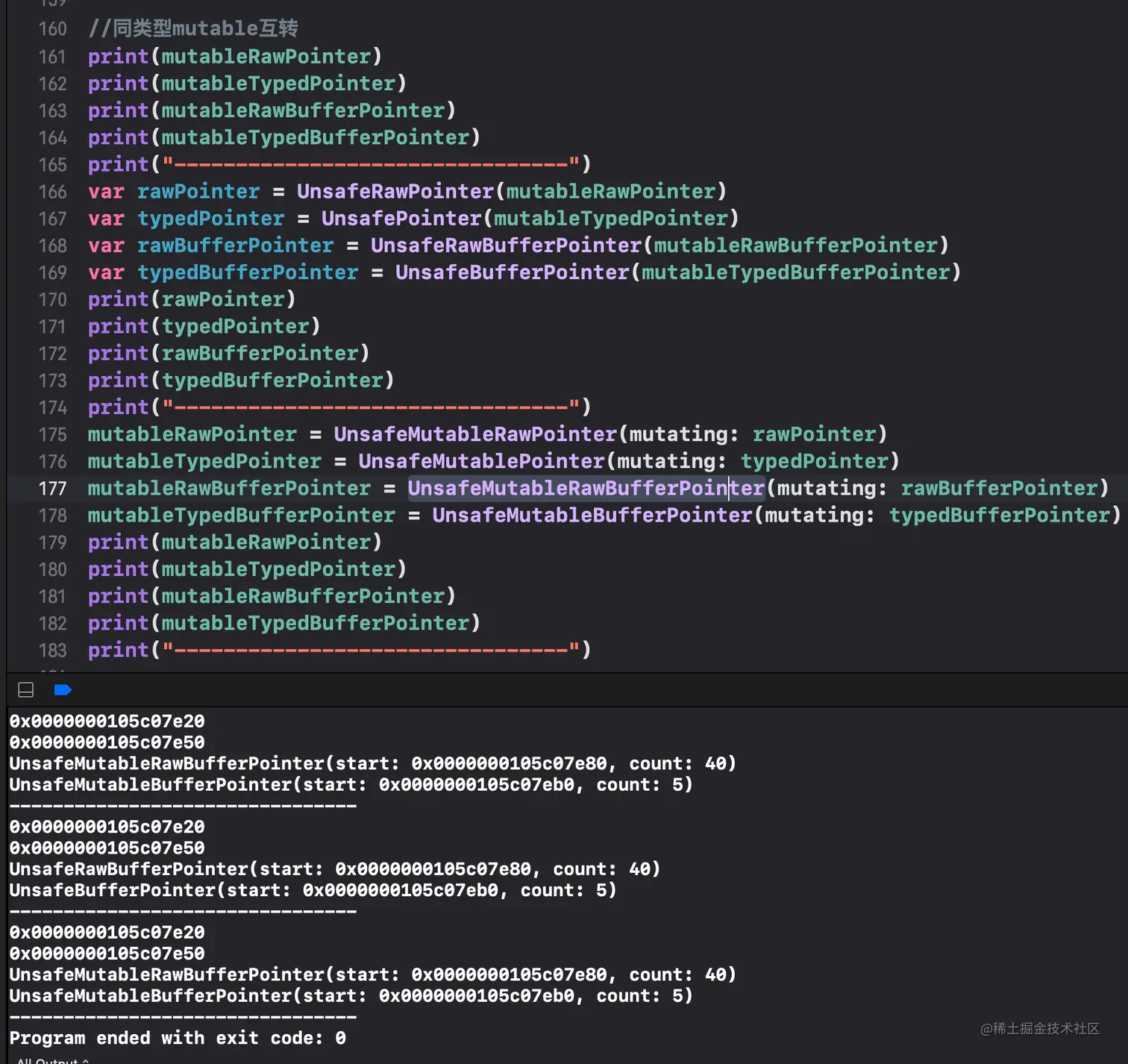Viewport: 1128px width, 1064px height.
Task: Click first console line 0x0000000105c07e20
Action: 107,722
